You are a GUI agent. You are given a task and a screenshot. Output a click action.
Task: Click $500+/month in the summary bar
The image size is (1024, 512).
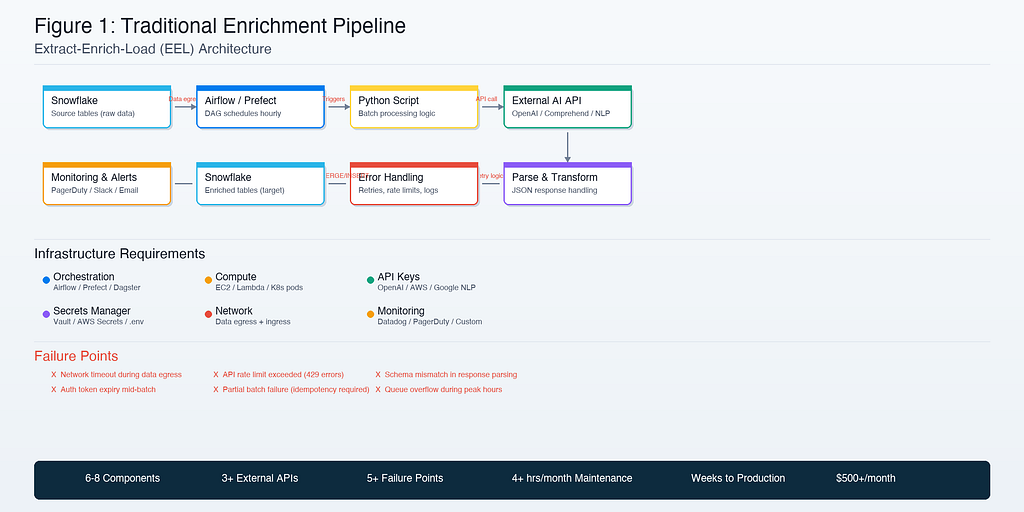pyautogui.click(x=865, y=478)
